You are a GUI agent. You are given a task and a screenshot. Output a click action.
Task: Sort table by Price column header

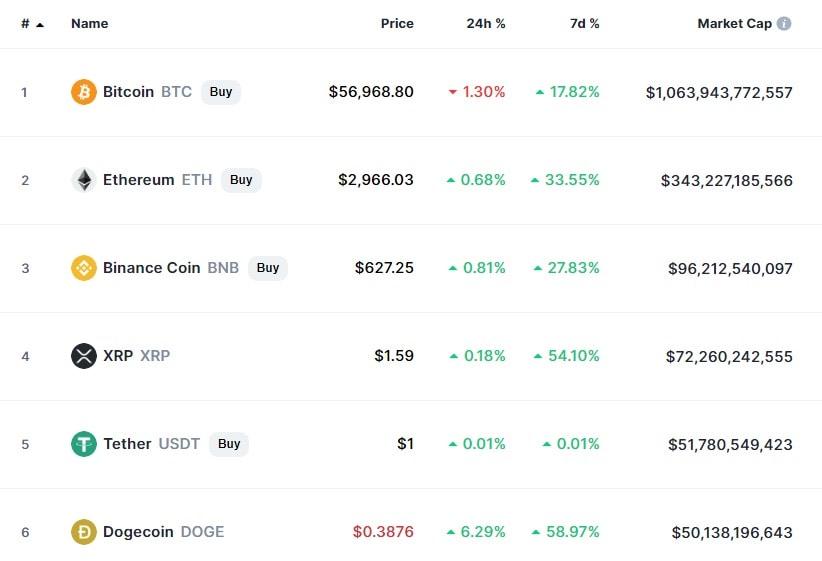tap(397, 23)
